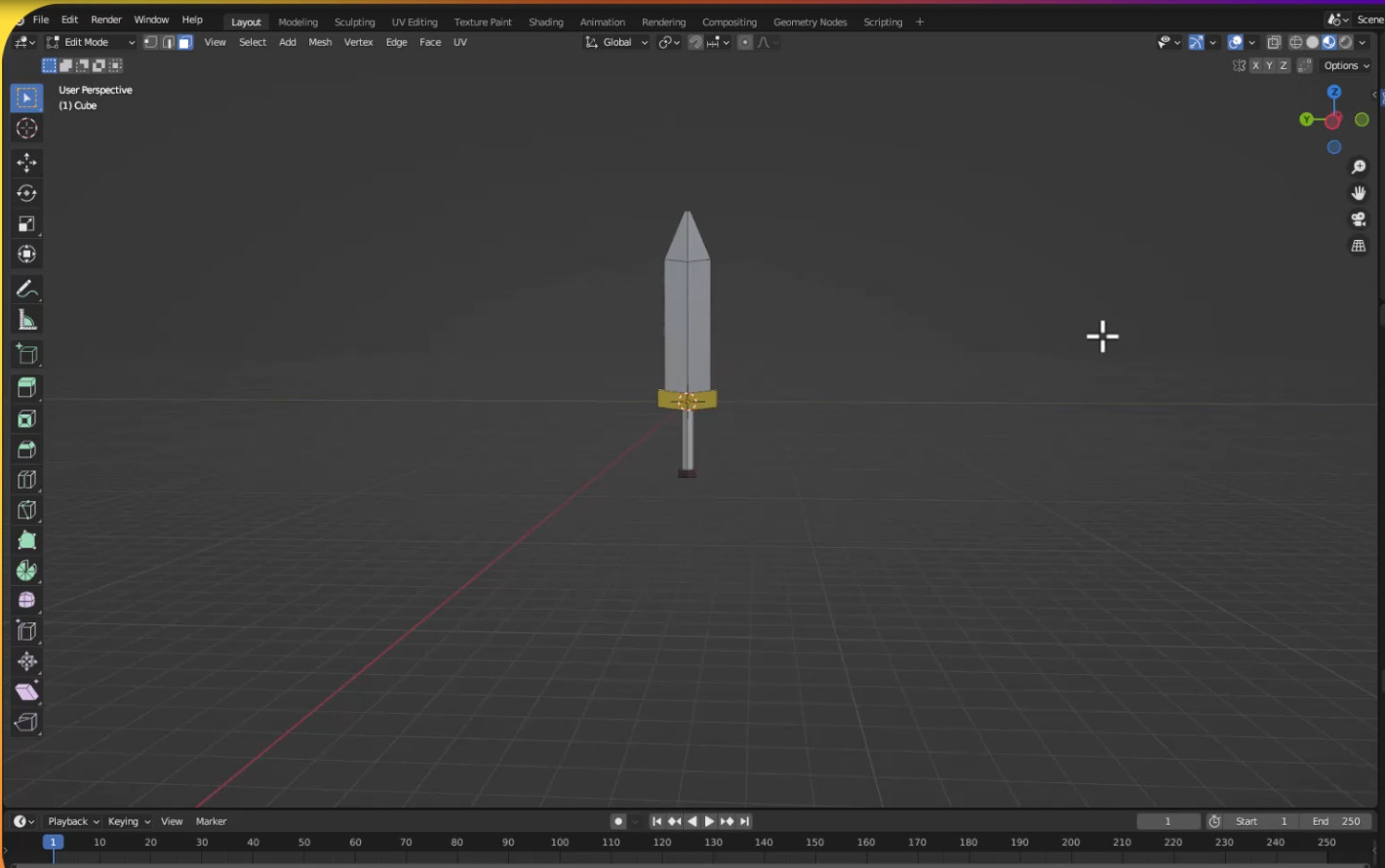Toggle camera view from viewport icons
The height and width of the screenshot is (868, 1385).
[1358, 219]
